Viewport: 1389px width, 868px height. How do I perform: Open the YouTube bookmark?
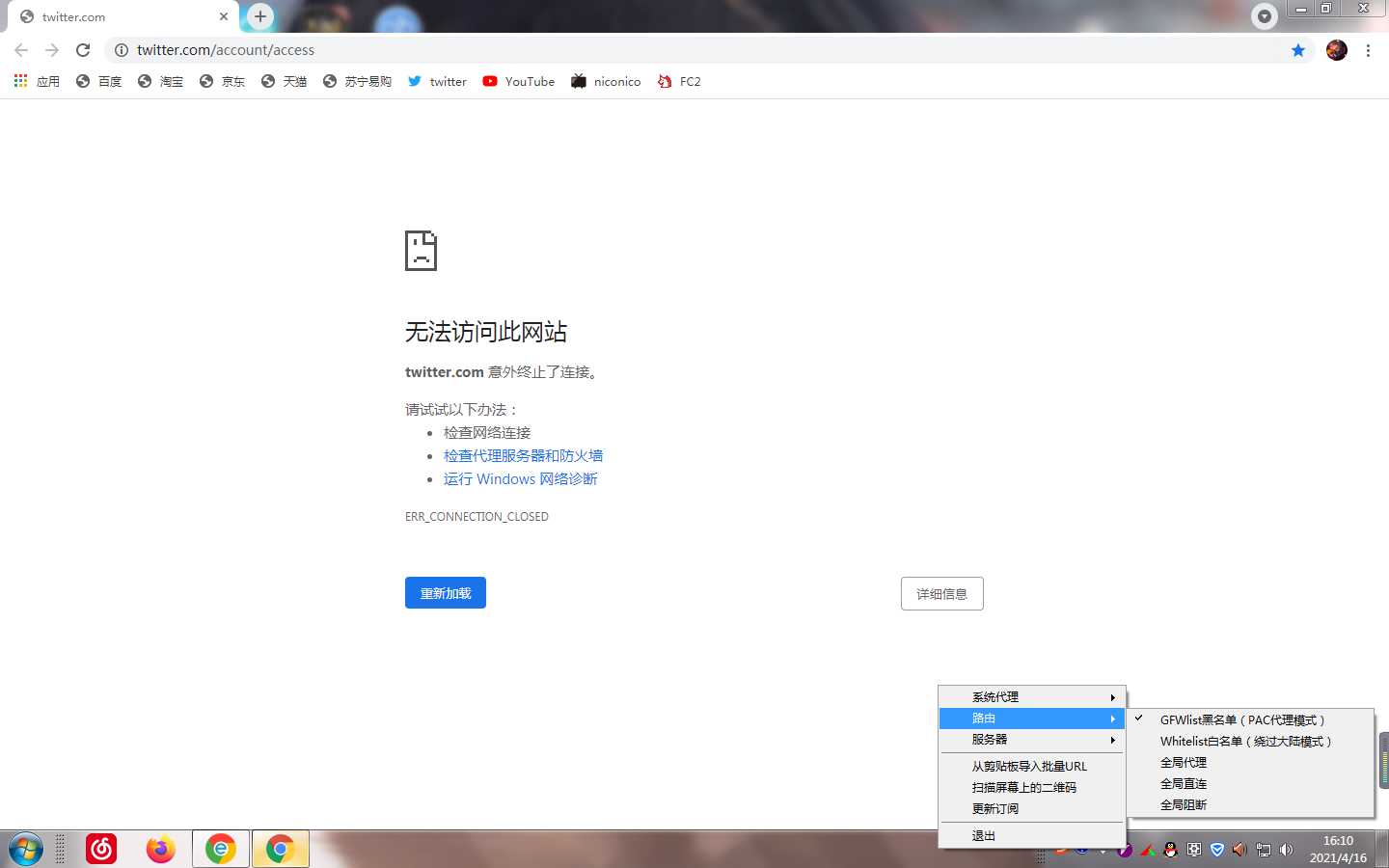(x=518, y=81)
